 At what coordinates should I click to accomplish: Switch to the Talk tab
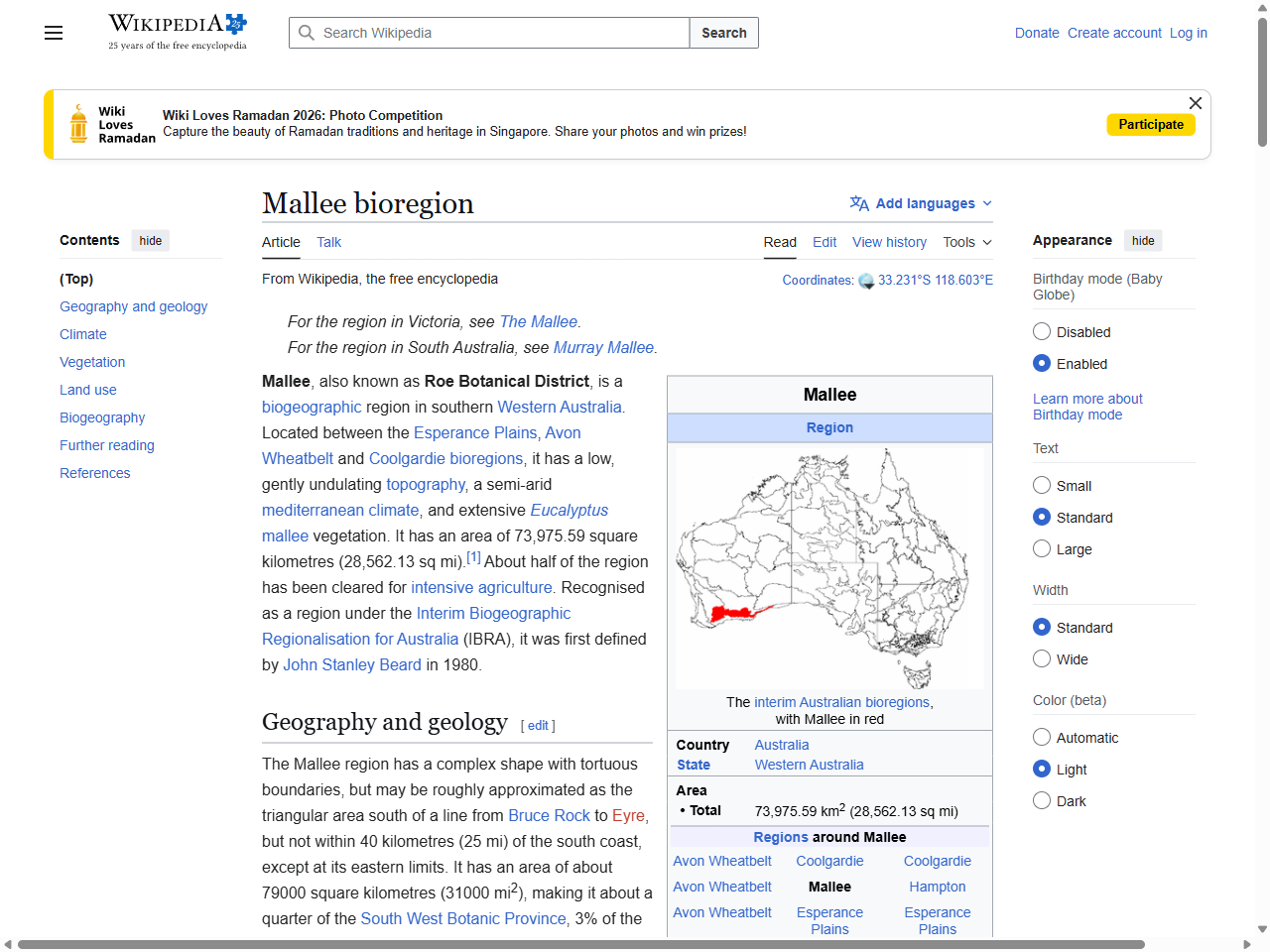tap(328, 242)
